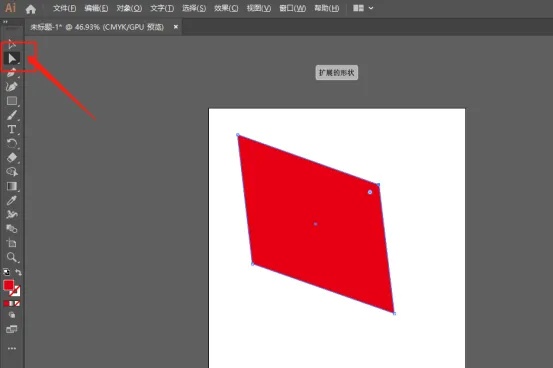Open the 效果(C) menu

point(226,8)
